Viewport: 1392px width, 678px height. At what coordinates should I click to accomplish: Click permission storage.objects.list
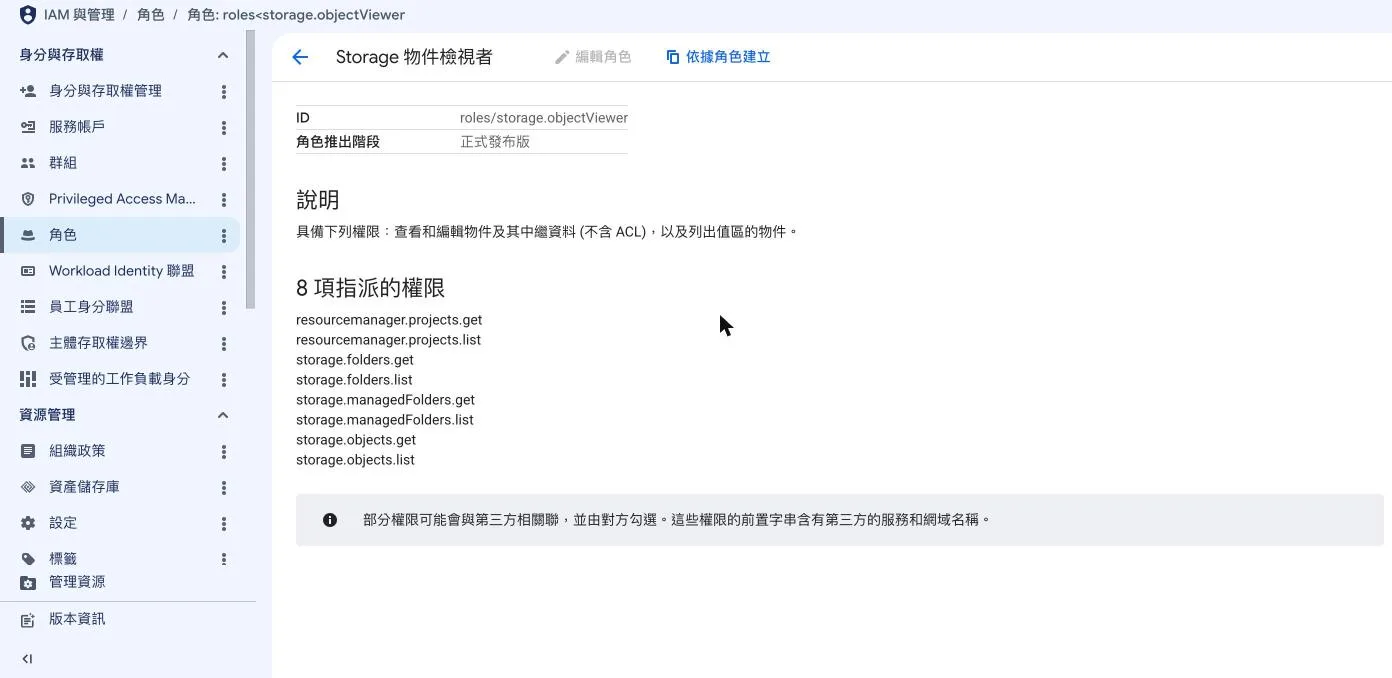pyautogui.click(x=355, y=460)
